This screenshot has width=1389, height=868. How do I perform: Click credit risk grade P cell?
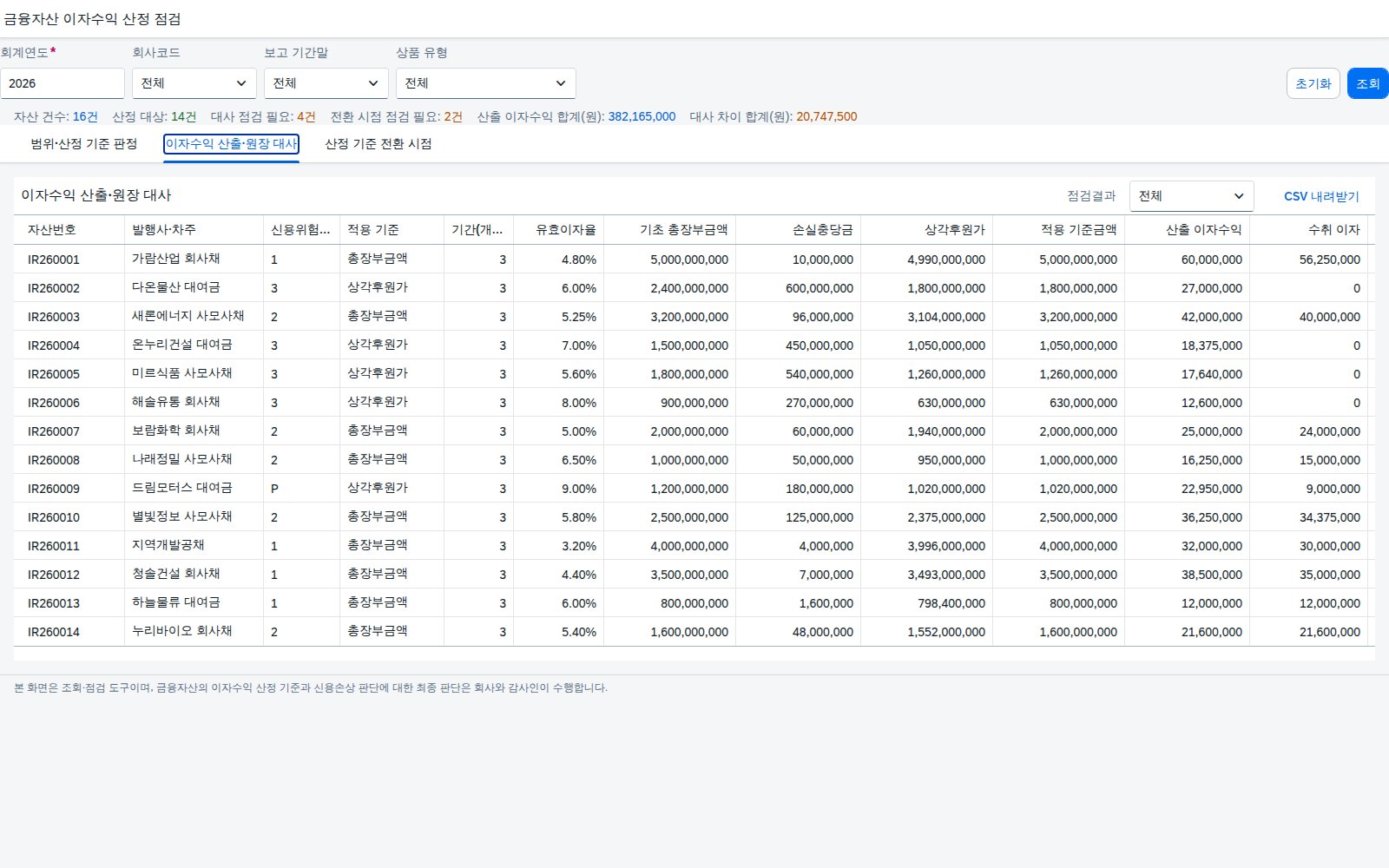(302, 489)
